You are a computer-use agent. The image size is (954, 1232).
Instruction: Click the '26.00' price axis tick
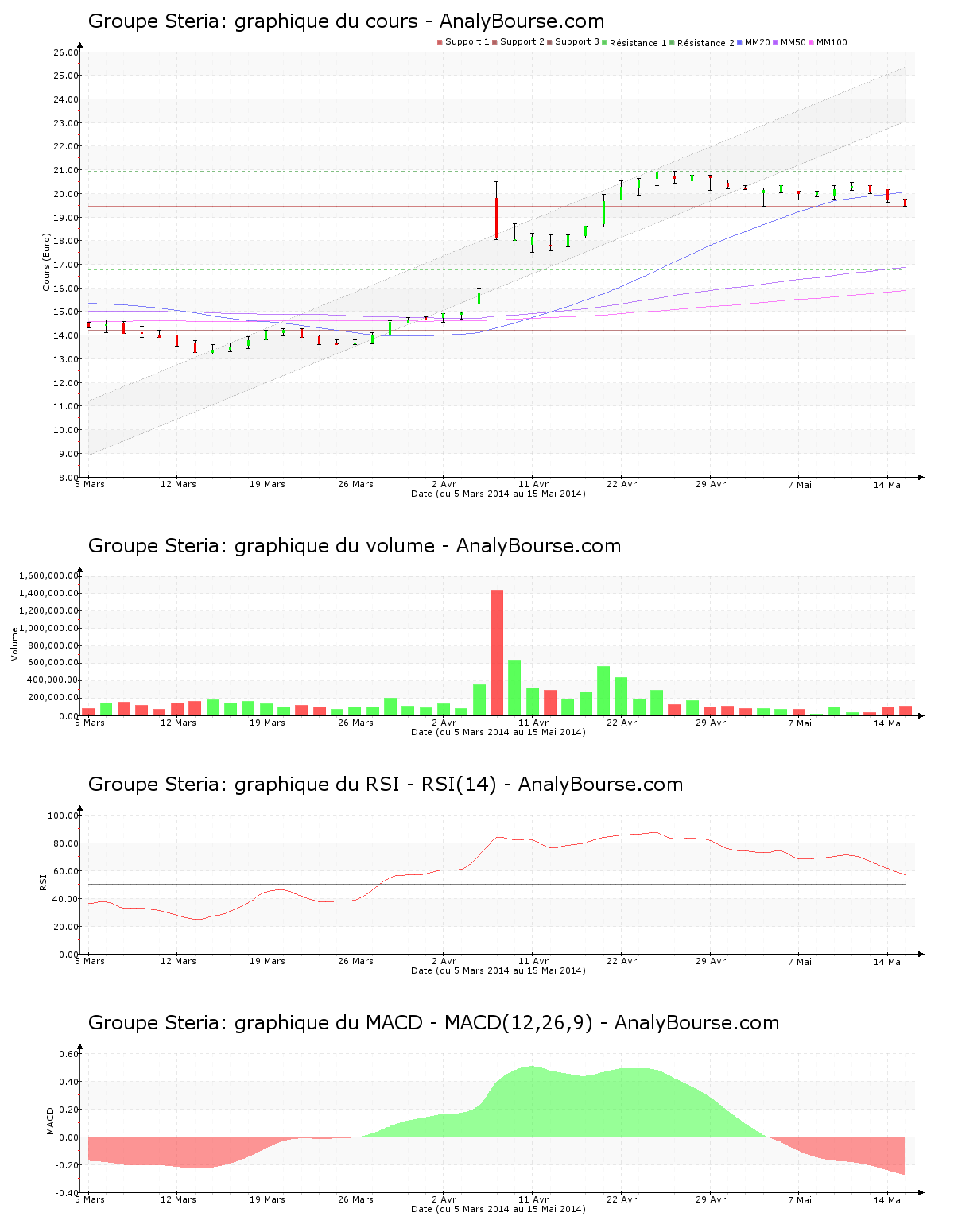tap(66, 52)
